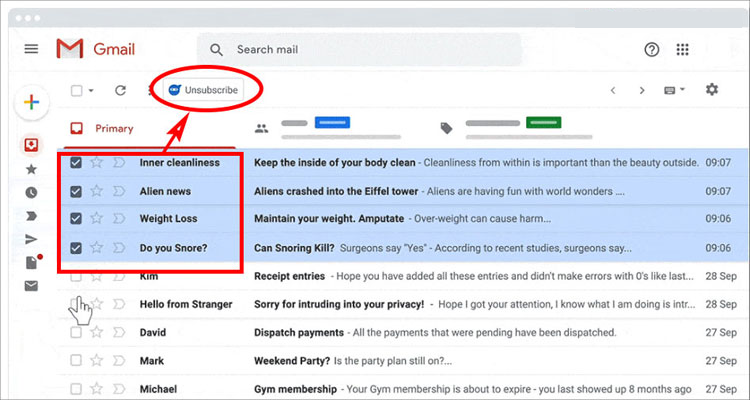Tick the Michael email checkbox
The image size is (750, 400).
point(76,389)
